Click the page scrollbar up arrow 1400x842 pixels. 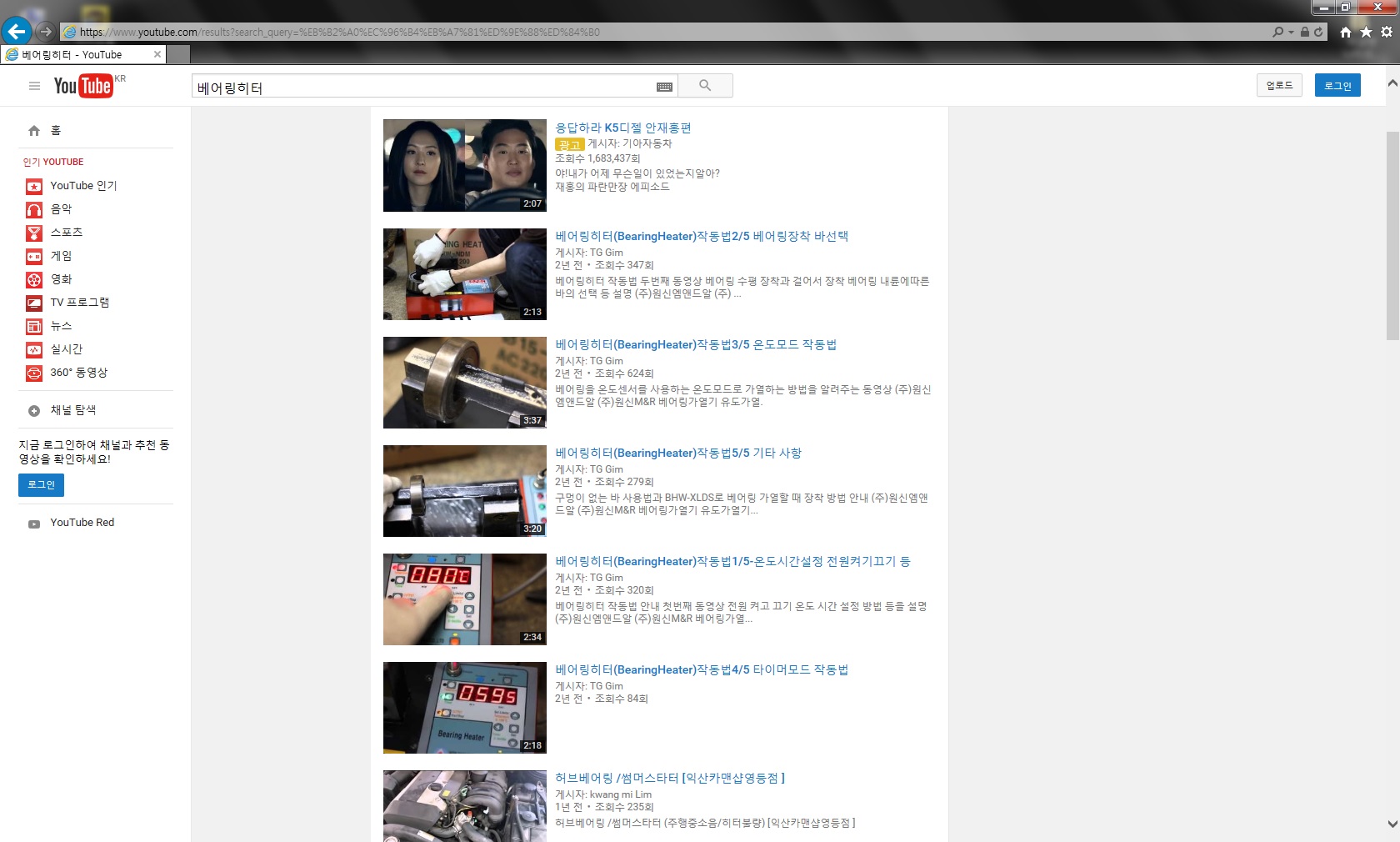tap(1392, 83)
